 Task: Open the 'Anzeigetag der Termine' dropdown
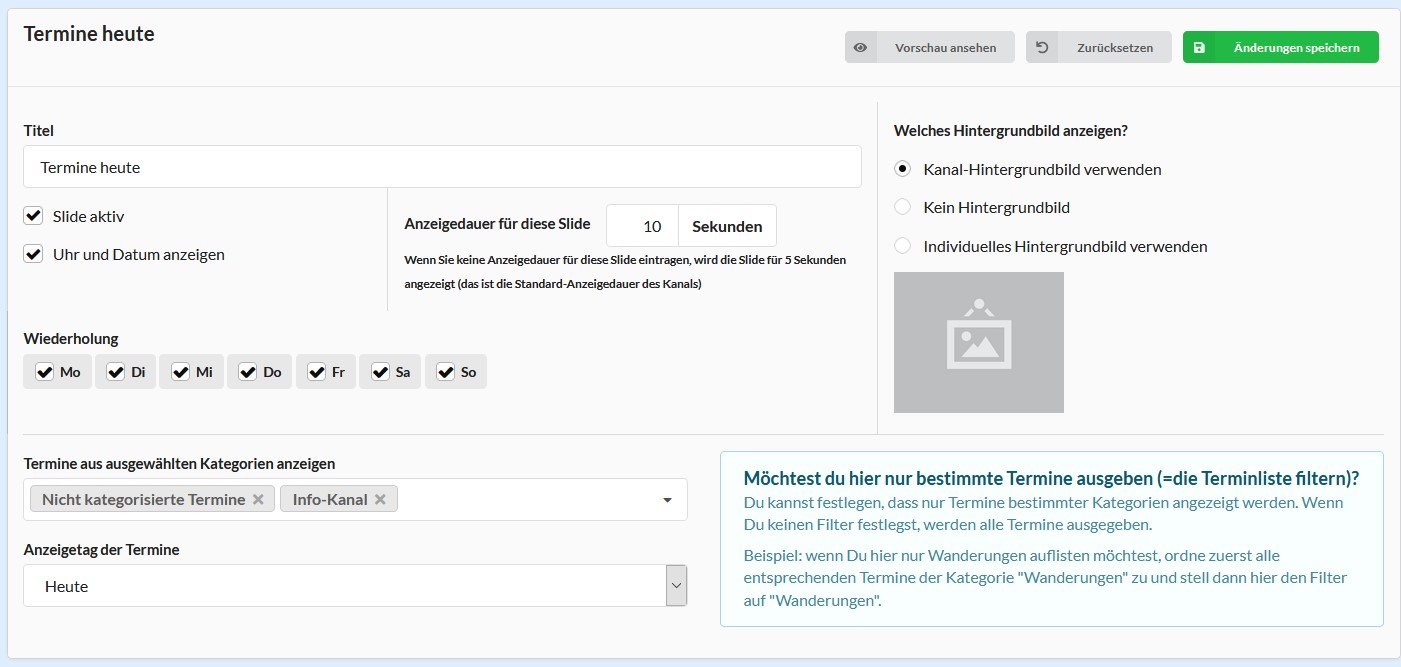(355, 586)
